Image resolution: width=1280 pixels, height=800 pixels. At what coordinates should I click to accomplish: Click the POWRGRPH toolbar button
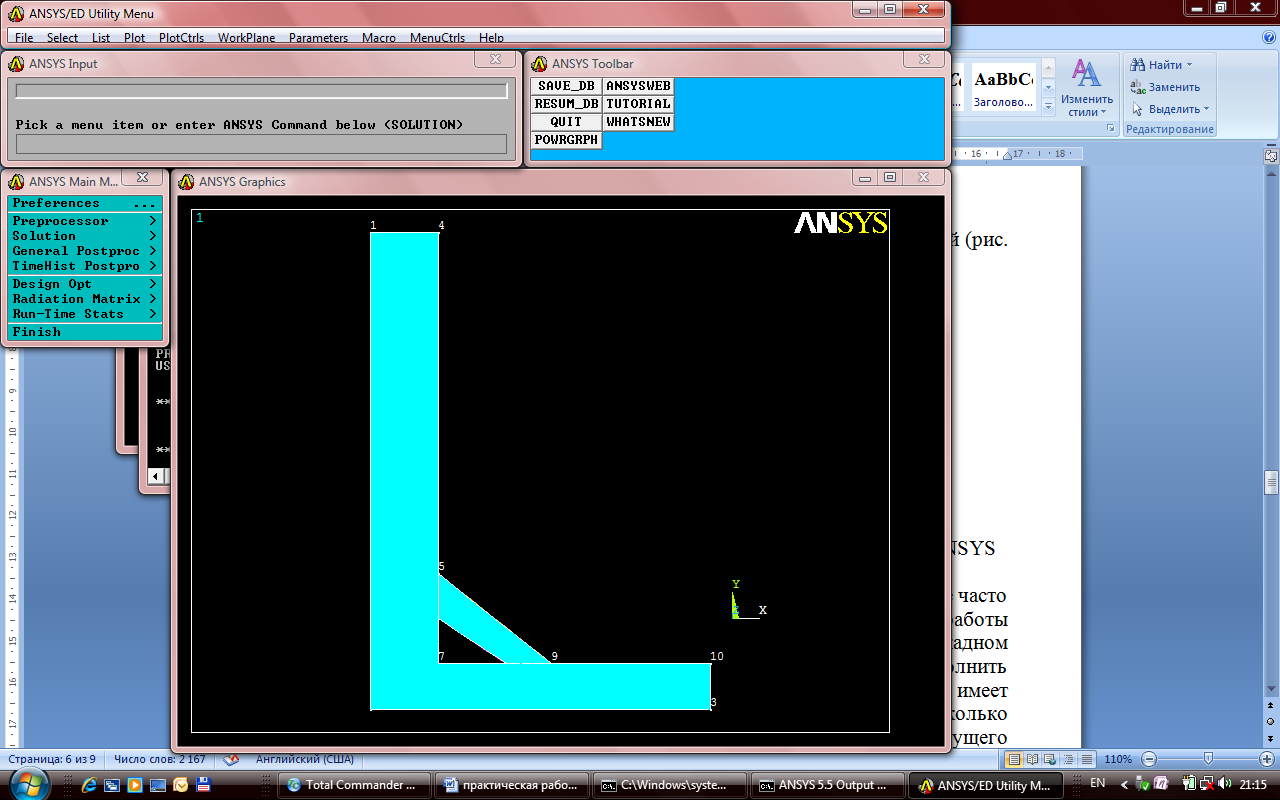[566, 140]
